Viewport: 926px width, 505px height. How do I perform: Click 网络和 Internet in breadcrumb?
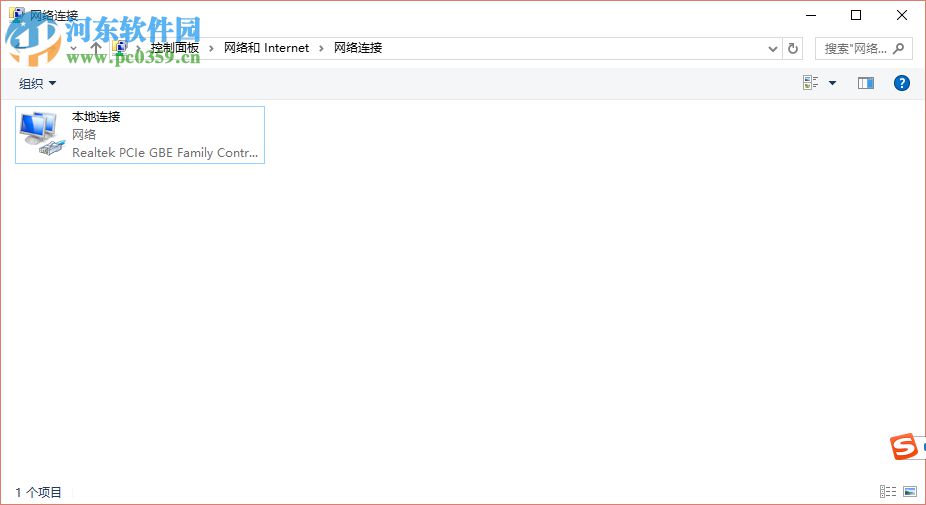tap(266, 48)
